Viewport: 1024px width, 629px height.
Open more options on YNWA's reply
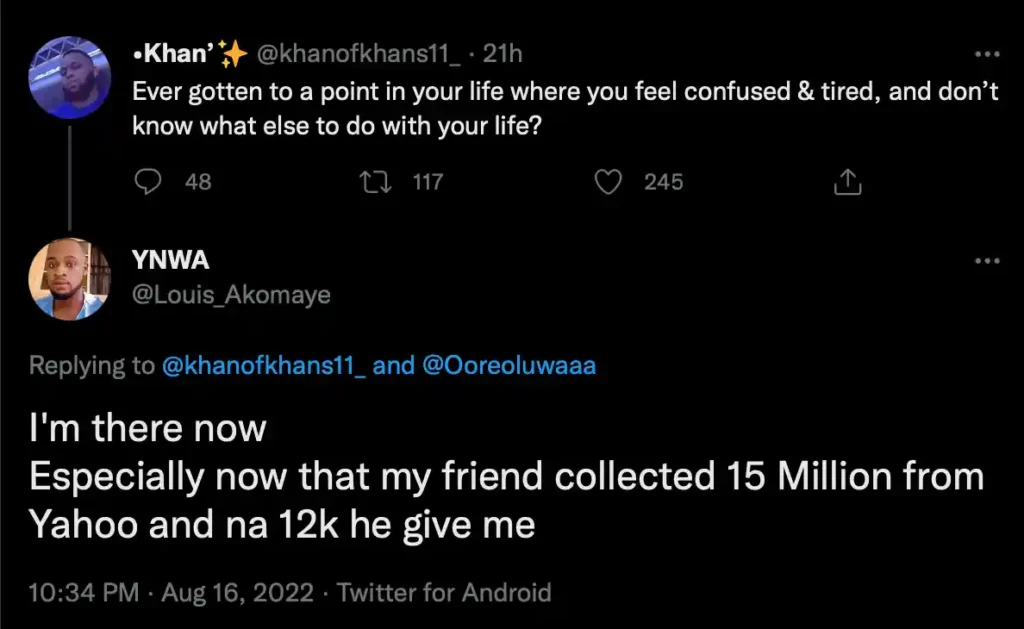point(987,261)
